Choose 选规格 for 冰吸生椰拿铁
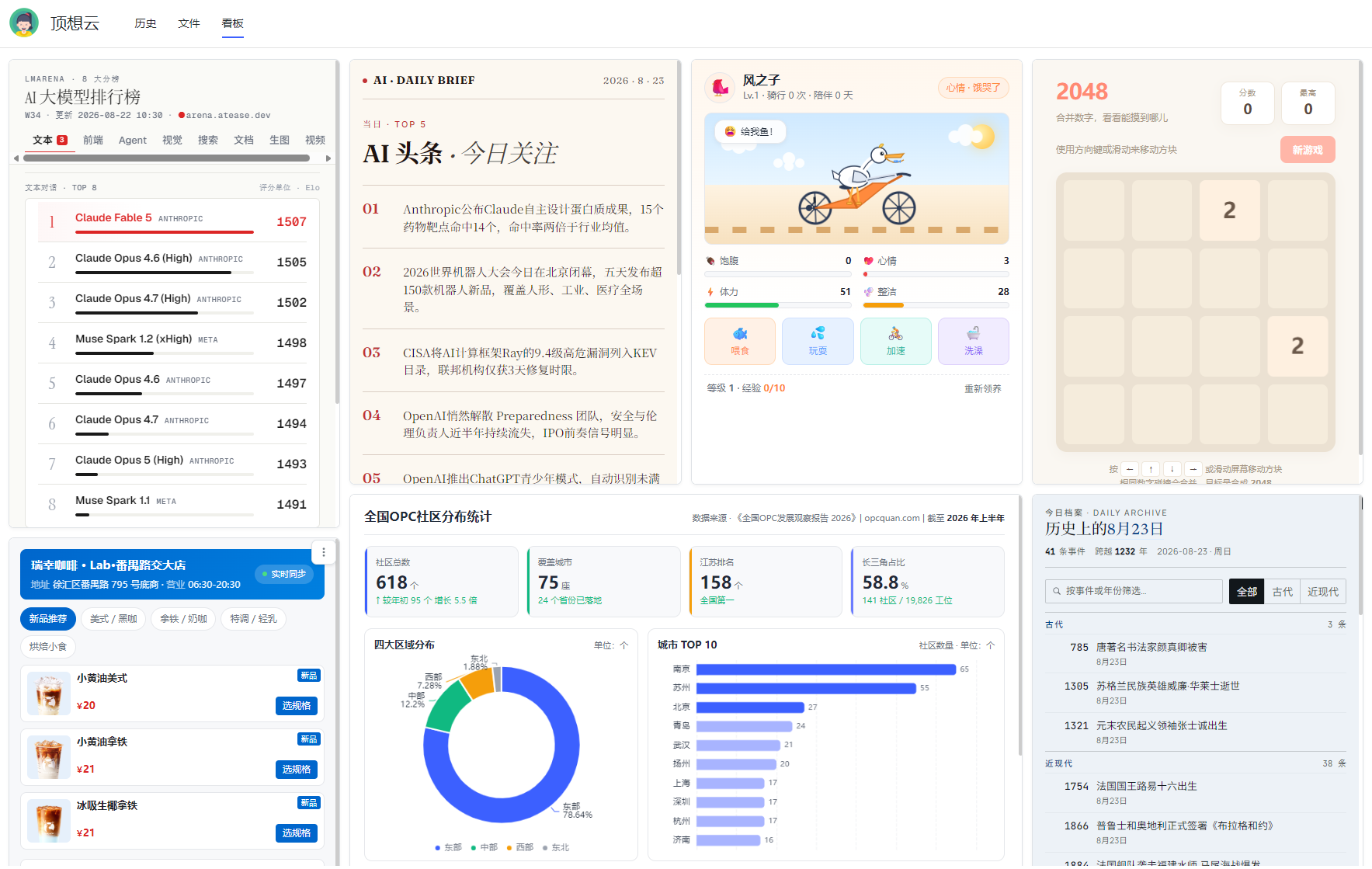The height and width of the screenshot is (869, 1372). (297, 833)
